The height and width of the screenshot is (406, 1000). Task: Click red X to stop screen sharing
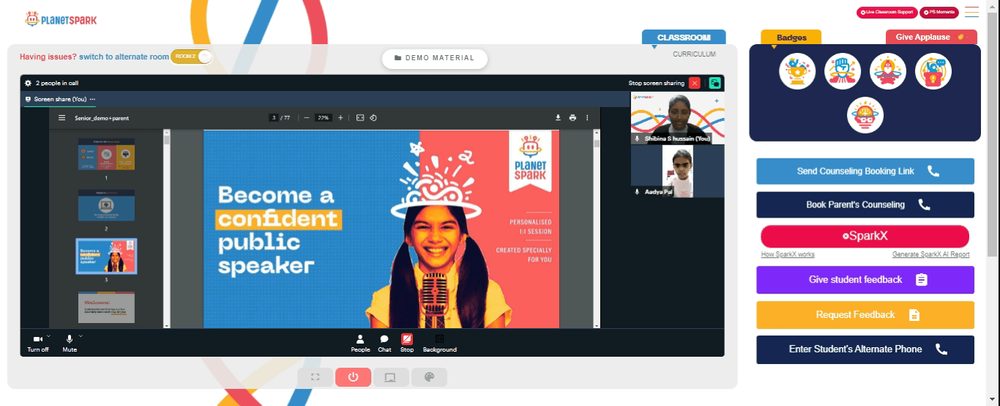pyautogui.click(x=695, y=83)
